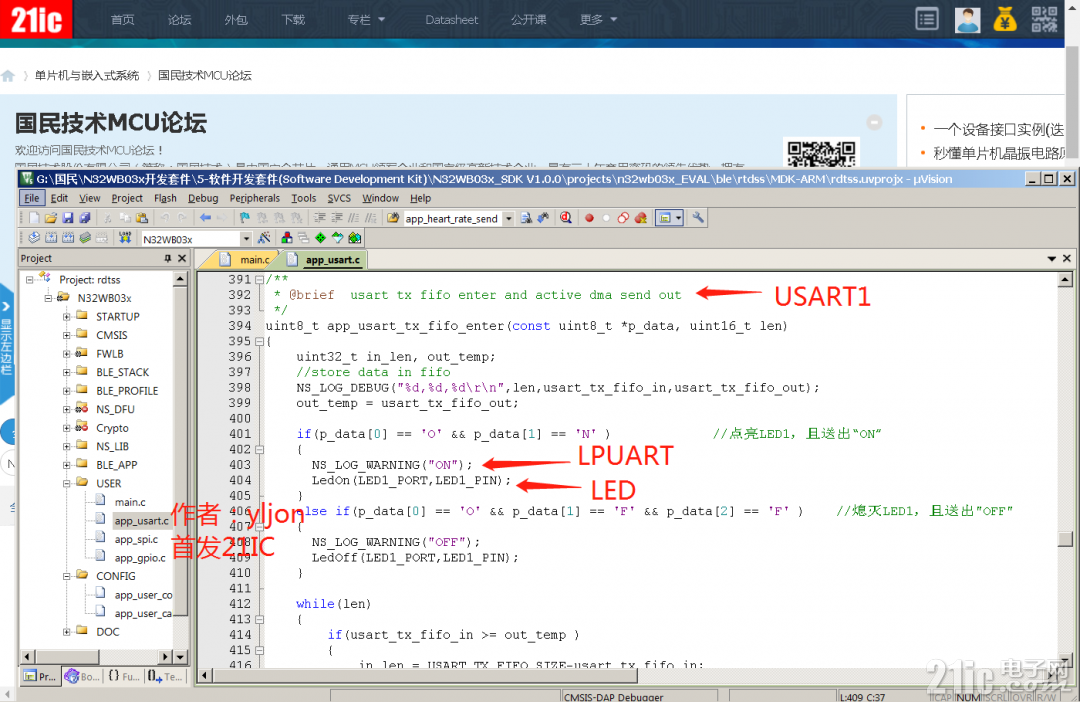Start the debug session icon
Viewport: 1080px width, 702px height.
(x=565, y=218)
